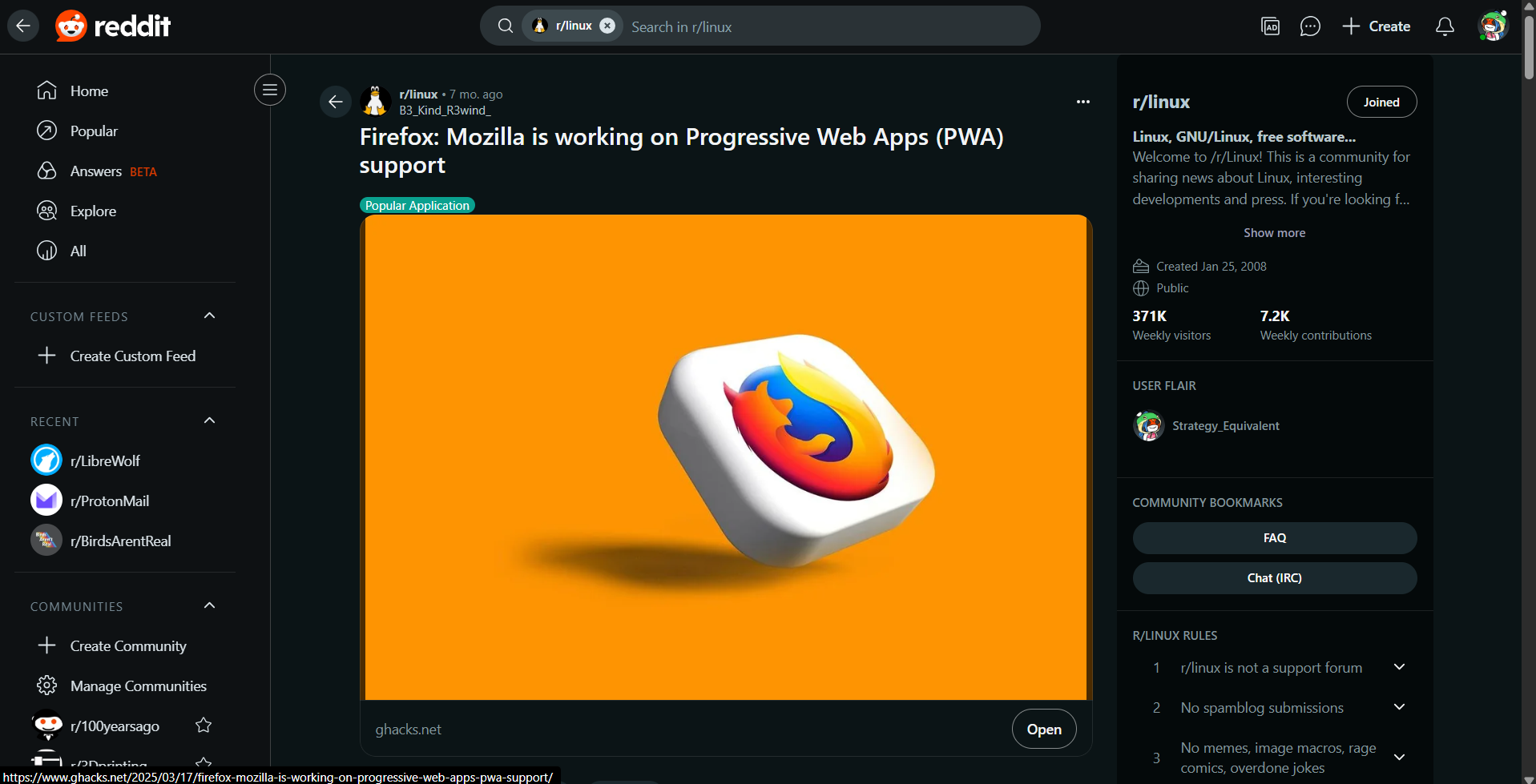Click the plus icon beside Create Custom Feed
Viewport: 1536px width, 784px height.
[x=47, y=356]
